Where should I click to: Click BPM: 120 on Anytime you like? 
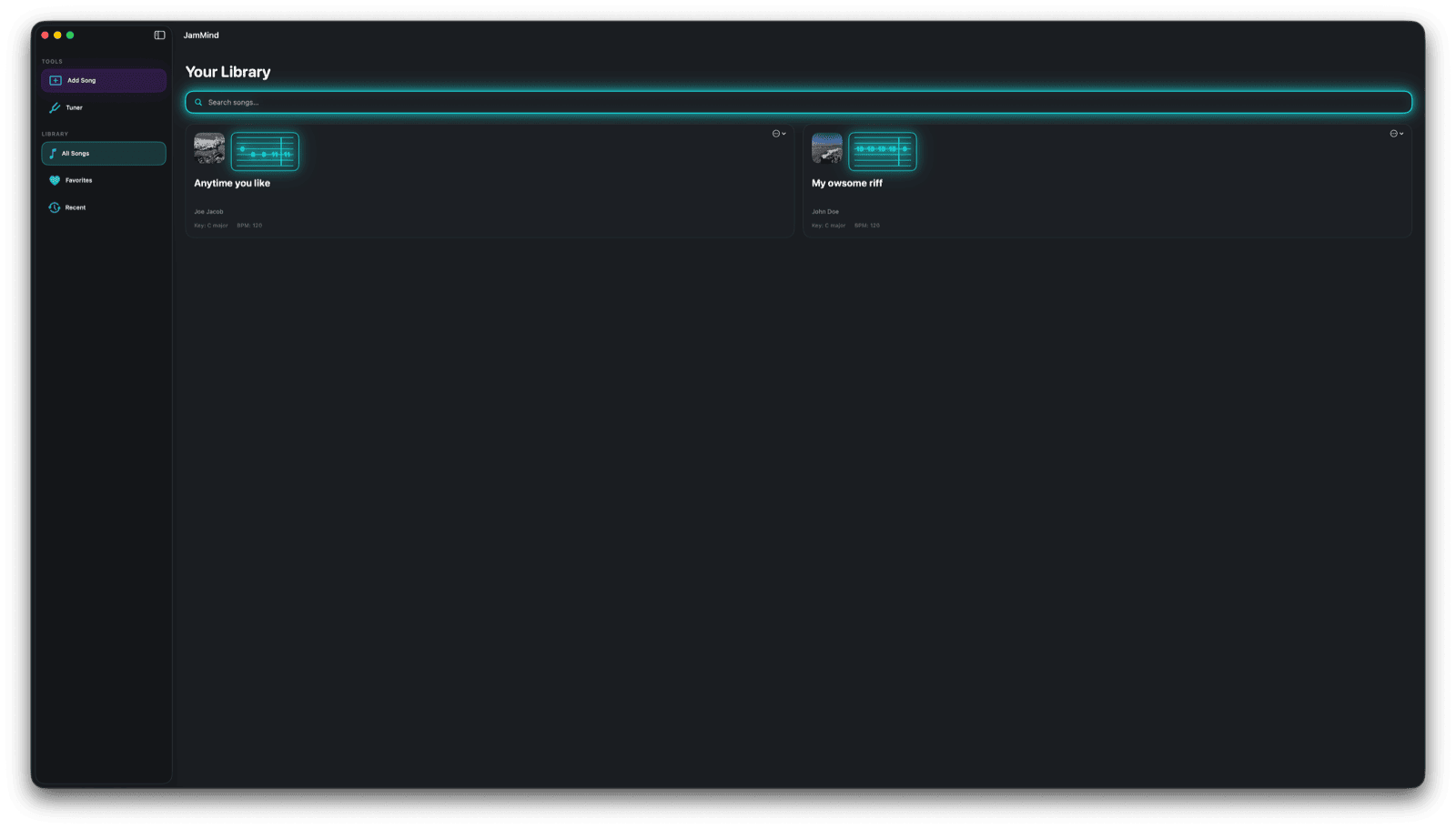point(249,226)
